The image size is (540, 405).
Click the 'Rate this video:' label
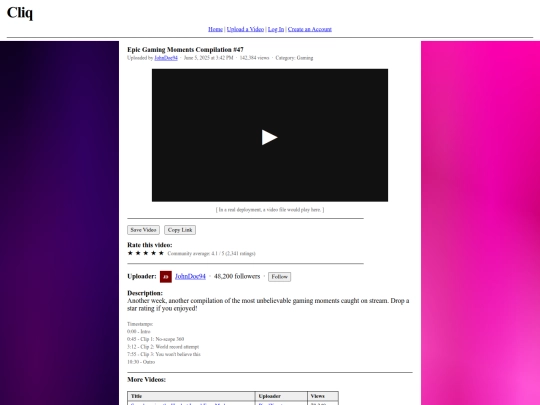click(x=150, y=245)
